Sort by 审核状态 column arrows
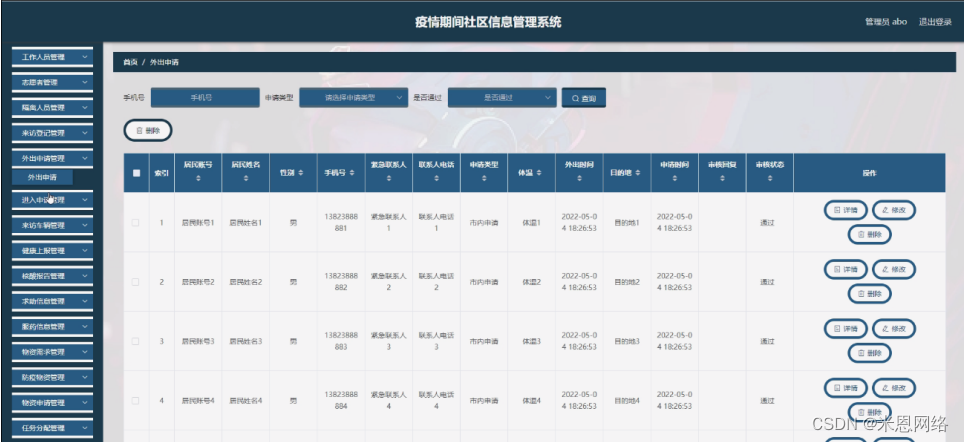This screenshot has width=964, height=442. 770,178
